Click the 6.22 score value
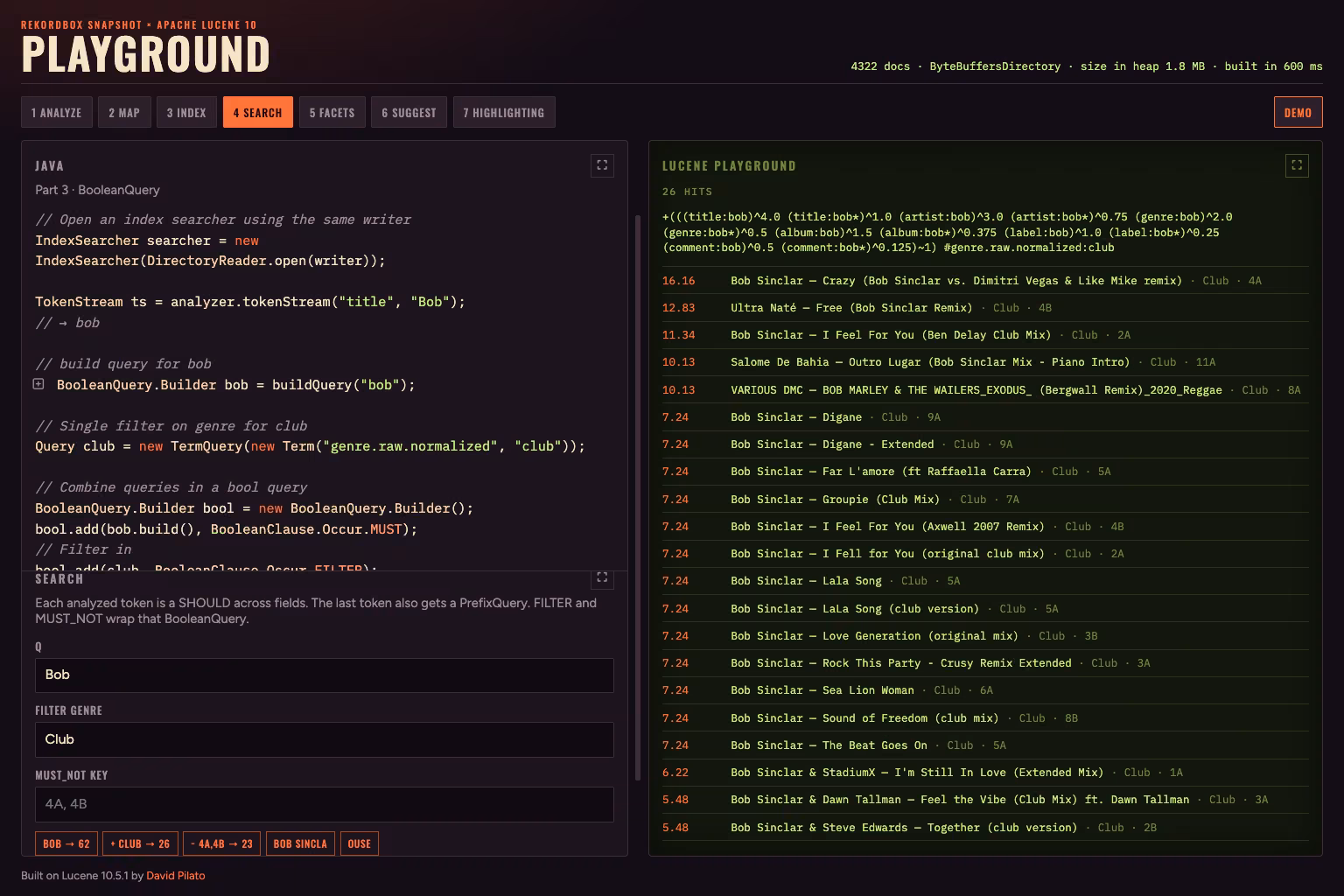 [x=675, y=773]
